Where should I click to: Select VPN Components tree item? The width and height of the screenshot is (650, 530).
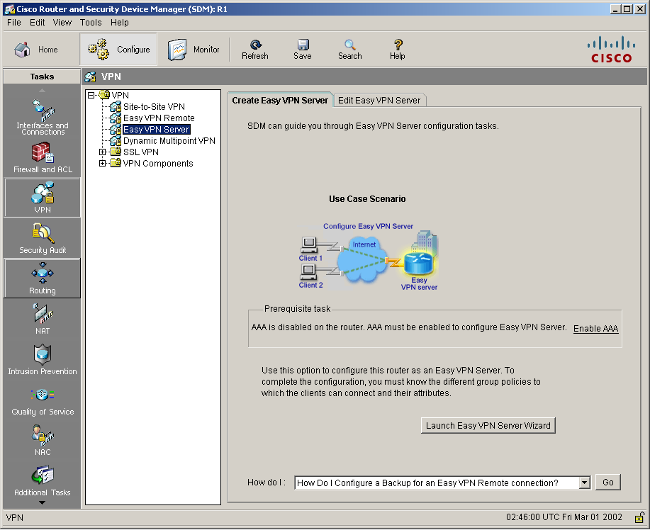158,164
